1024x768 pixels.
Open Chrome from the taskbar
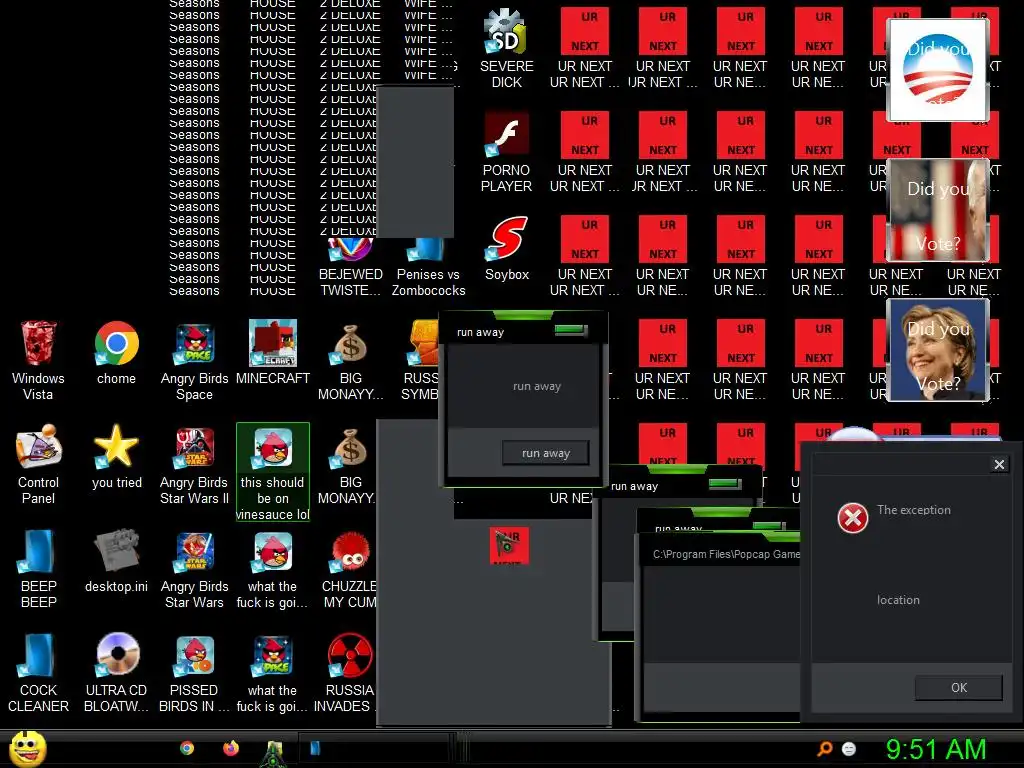click(187, 748)
